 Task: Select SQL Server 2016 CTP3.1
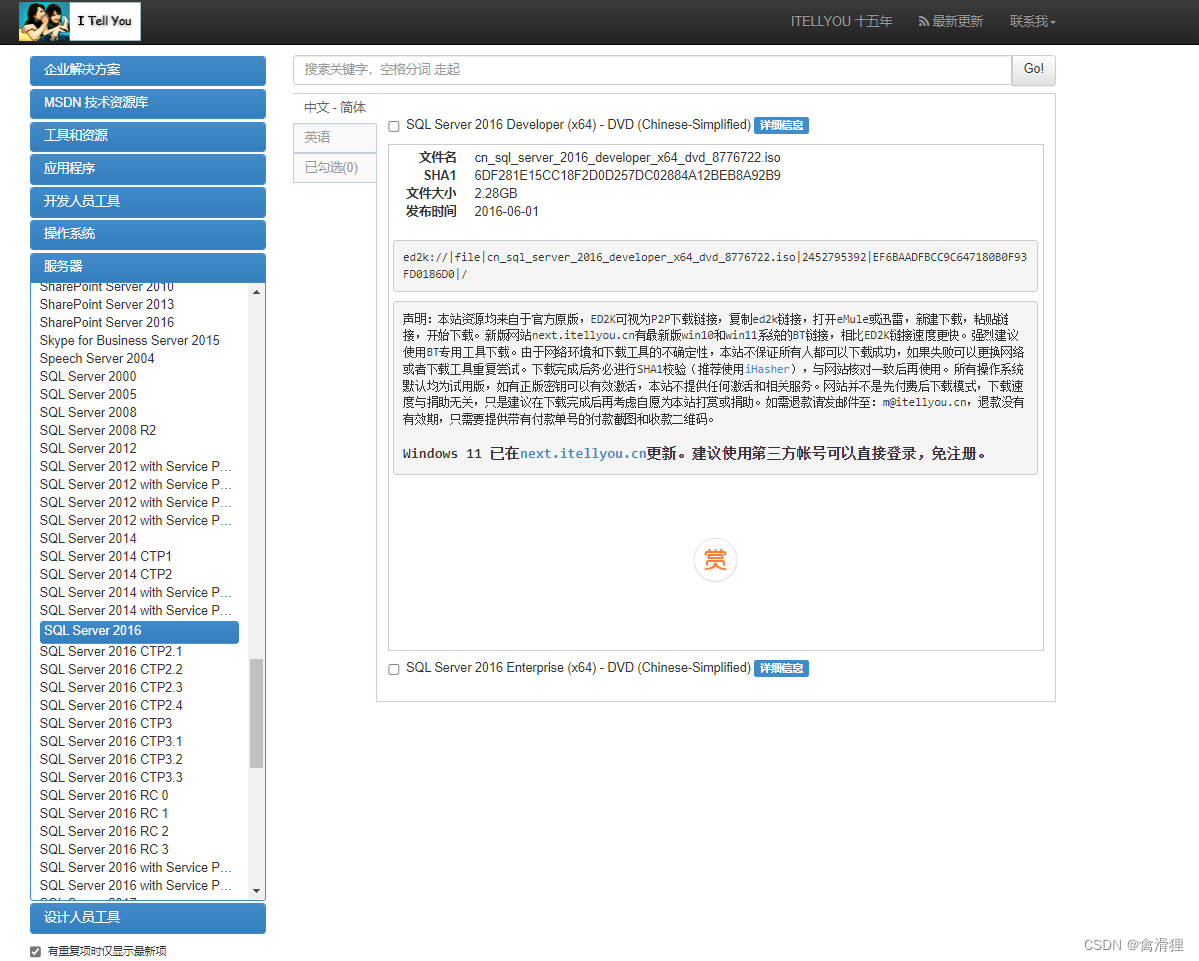111,742
